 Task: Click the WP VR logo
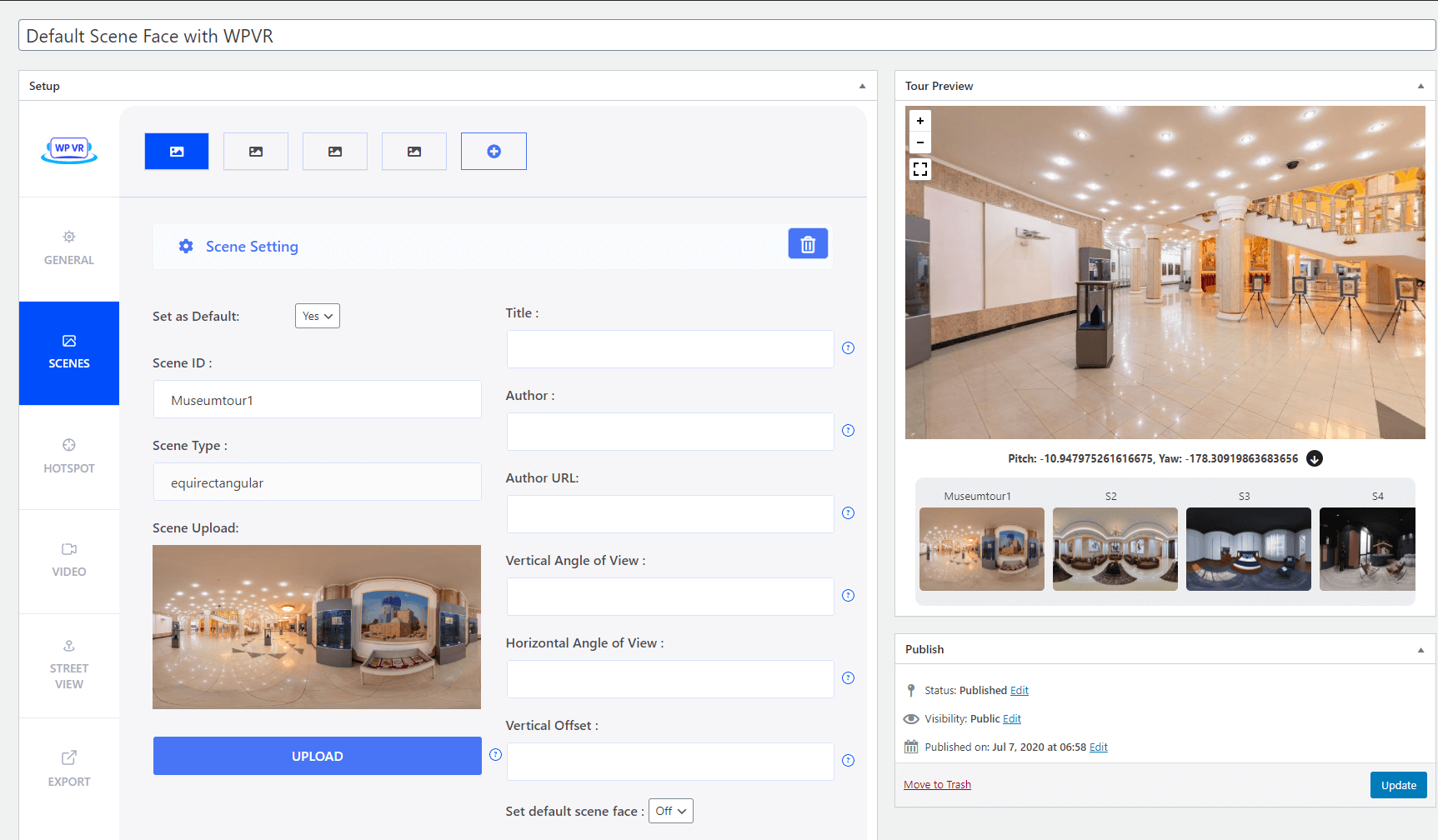[x=69, y=150]
